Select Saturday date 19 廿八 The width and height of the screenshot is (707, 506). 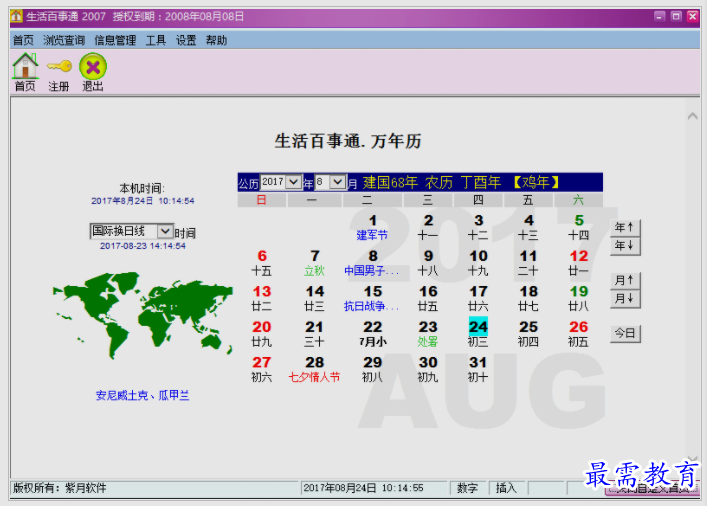tap(578, 298)
